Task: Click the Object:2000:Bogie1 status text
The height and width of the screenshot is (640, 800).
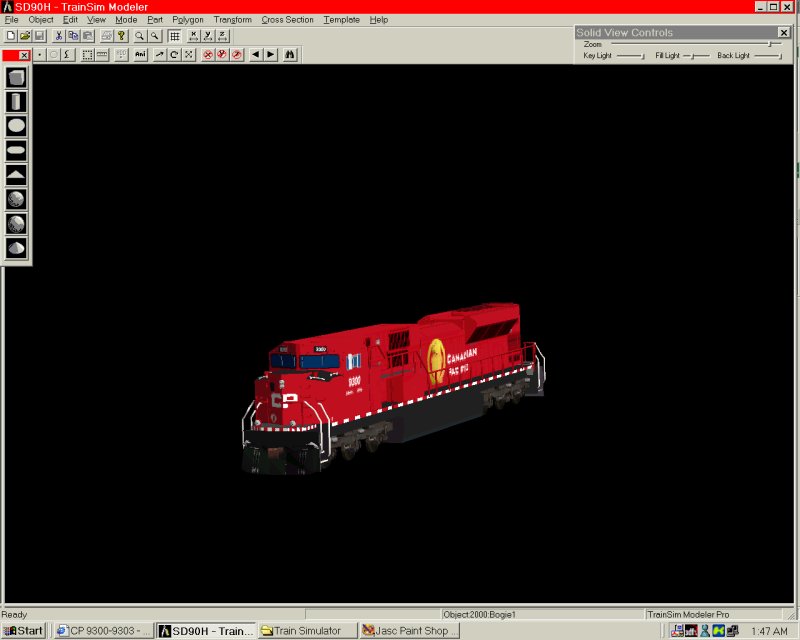Action: [480, 614]
